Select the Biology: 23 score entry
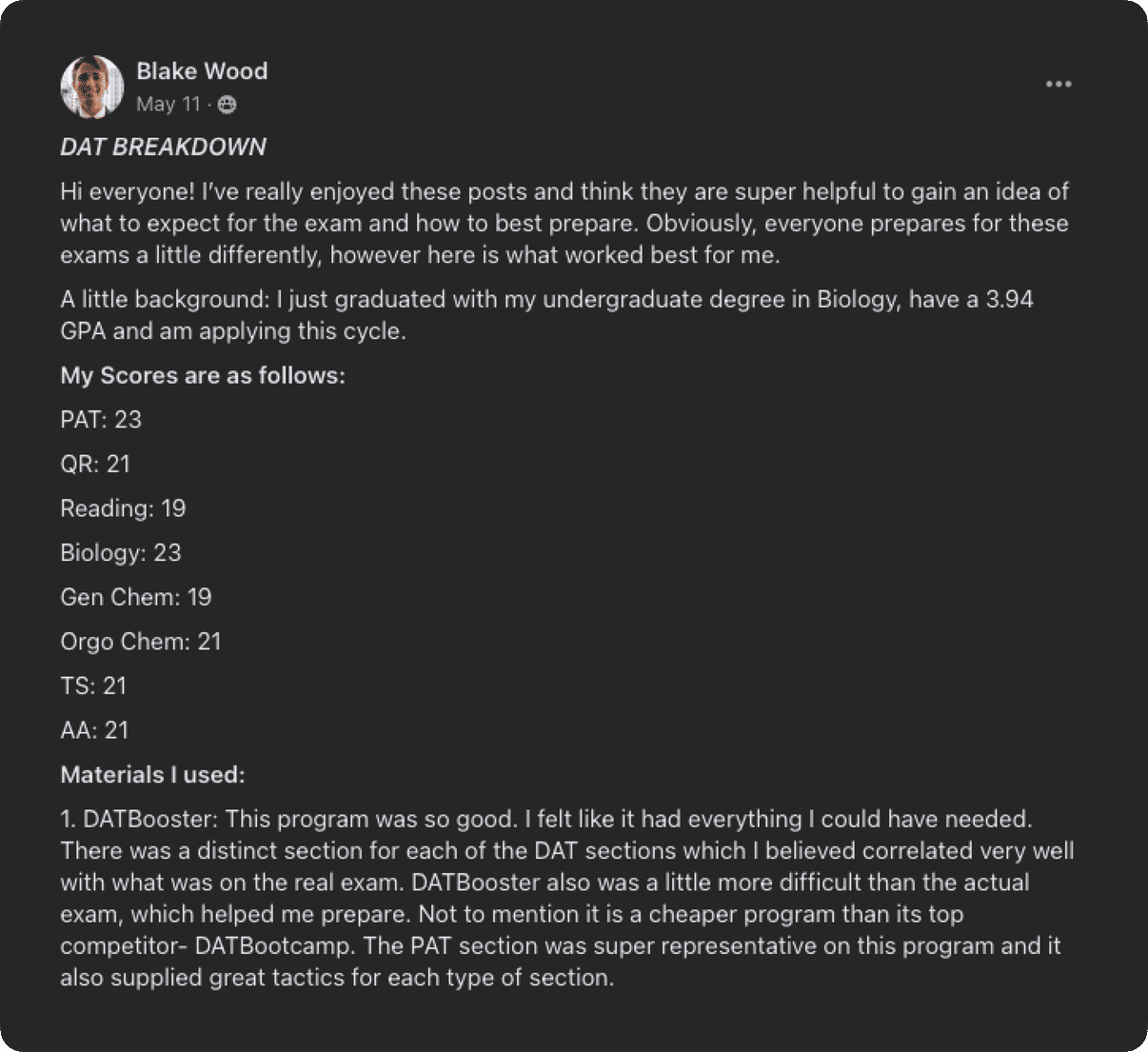Image resolution: width=1148 pixels, height=1052 pixels. (x=121, y=552)
